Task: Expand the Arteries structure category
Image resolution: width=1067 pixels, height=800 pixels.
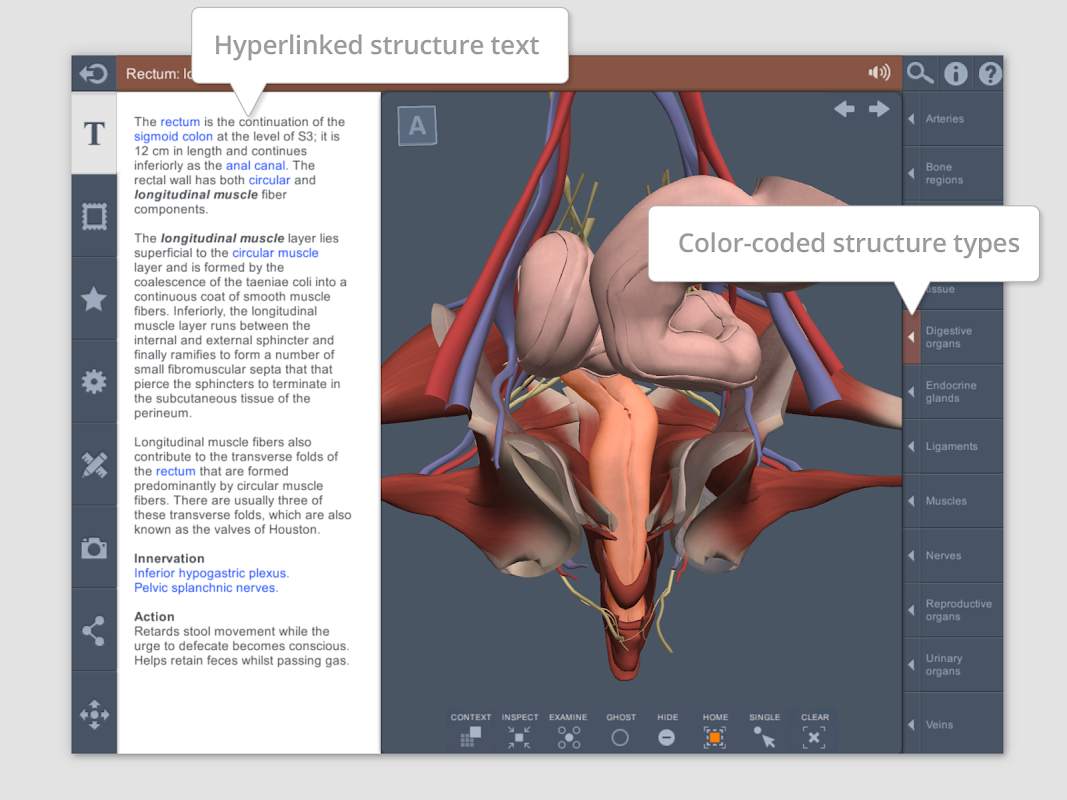Action: (x=952, y=119)
